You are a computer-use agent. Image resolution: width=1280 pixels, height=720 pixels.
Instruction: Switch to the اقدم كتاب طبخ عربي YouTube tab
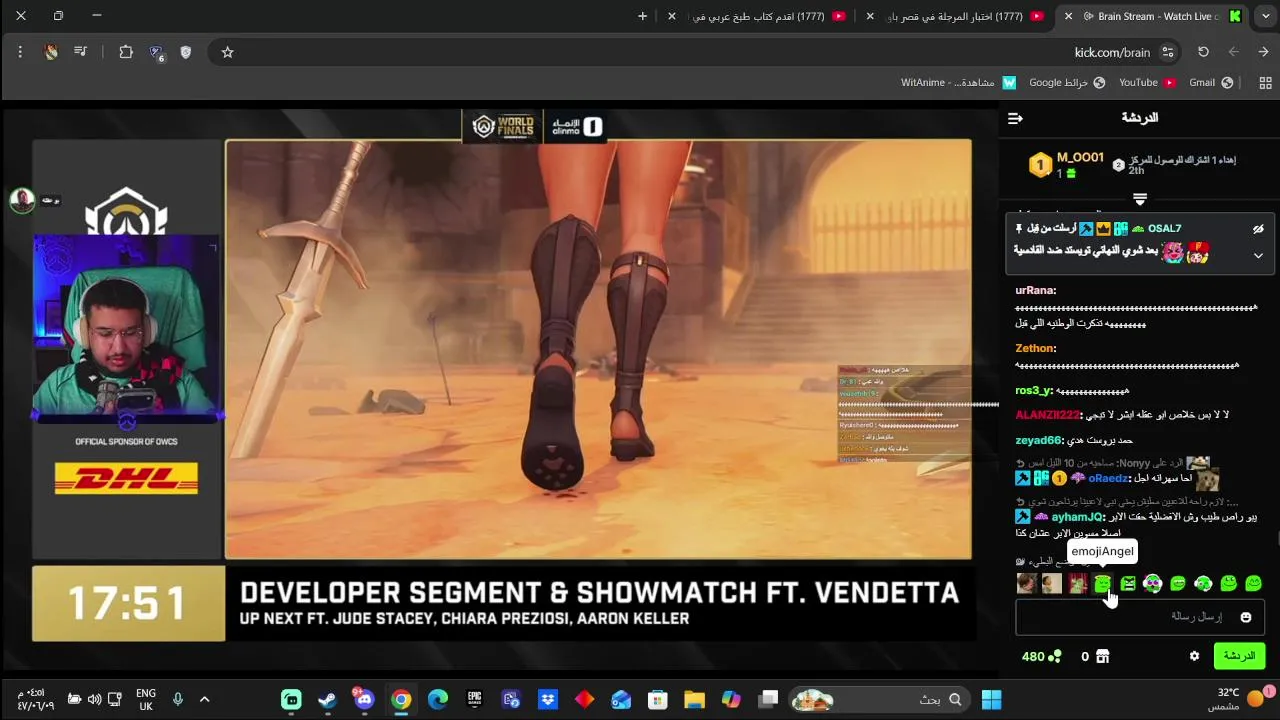point(760,16)
